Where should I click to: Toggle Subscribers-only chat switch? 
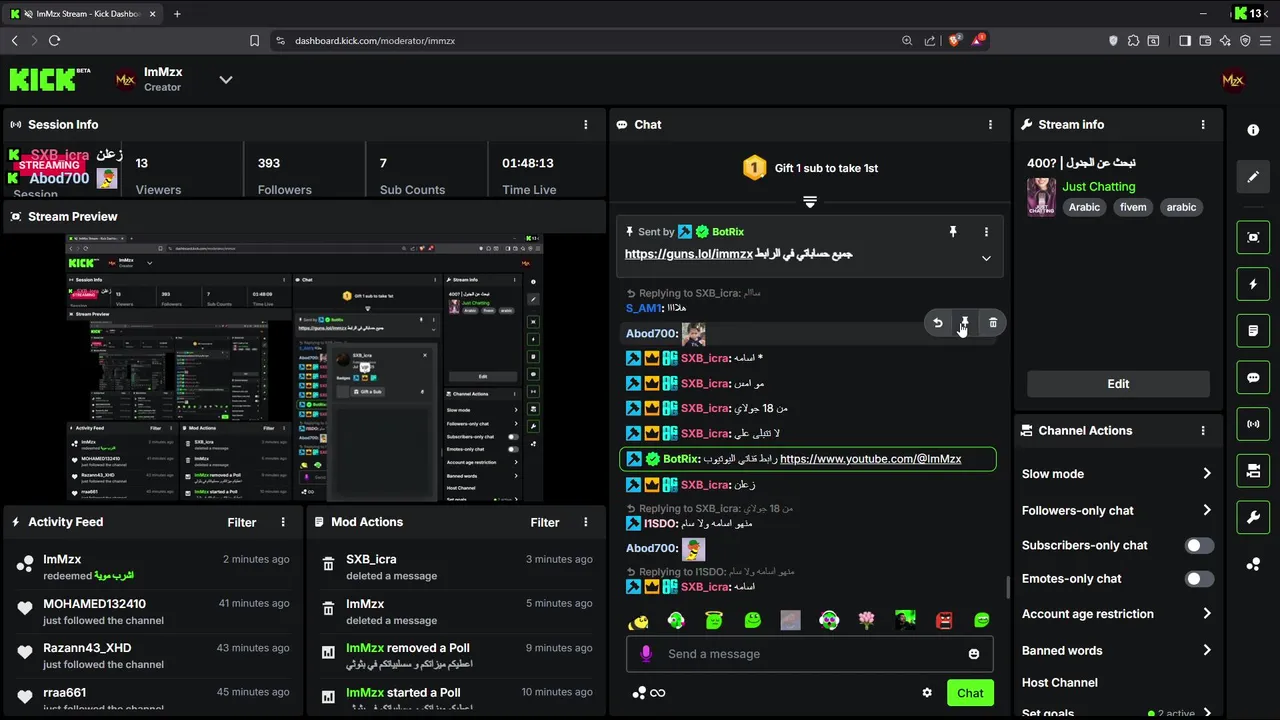[x=1199, y=546]
